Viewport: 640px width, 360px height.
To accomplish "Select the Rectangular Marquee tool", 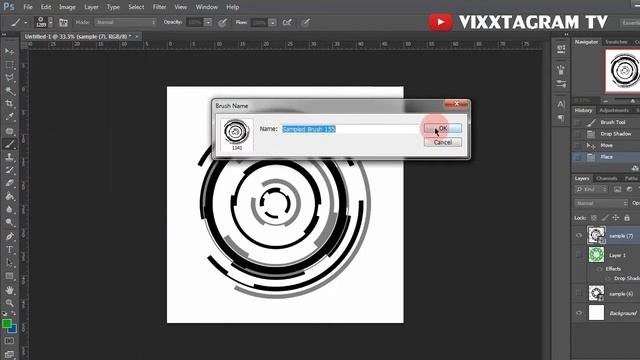I will [9, 64].
